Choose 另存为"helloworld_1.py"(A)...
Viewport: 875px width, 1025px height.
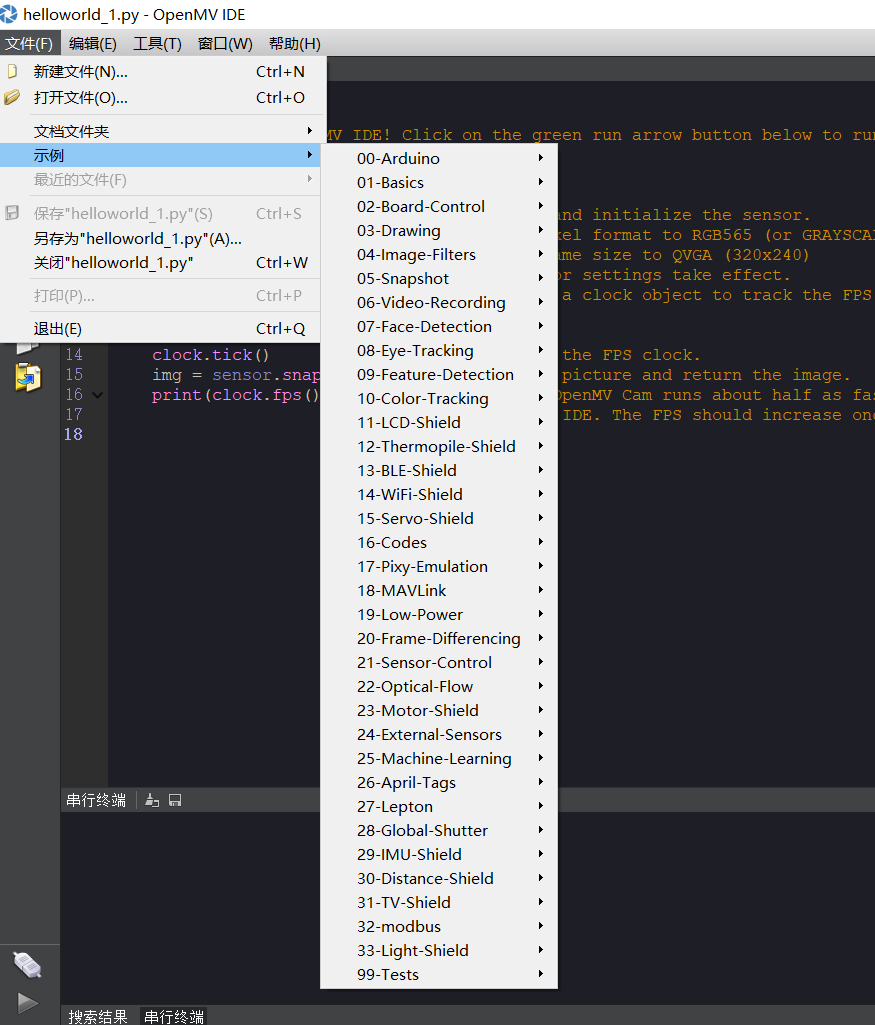[x=160, y=239]
